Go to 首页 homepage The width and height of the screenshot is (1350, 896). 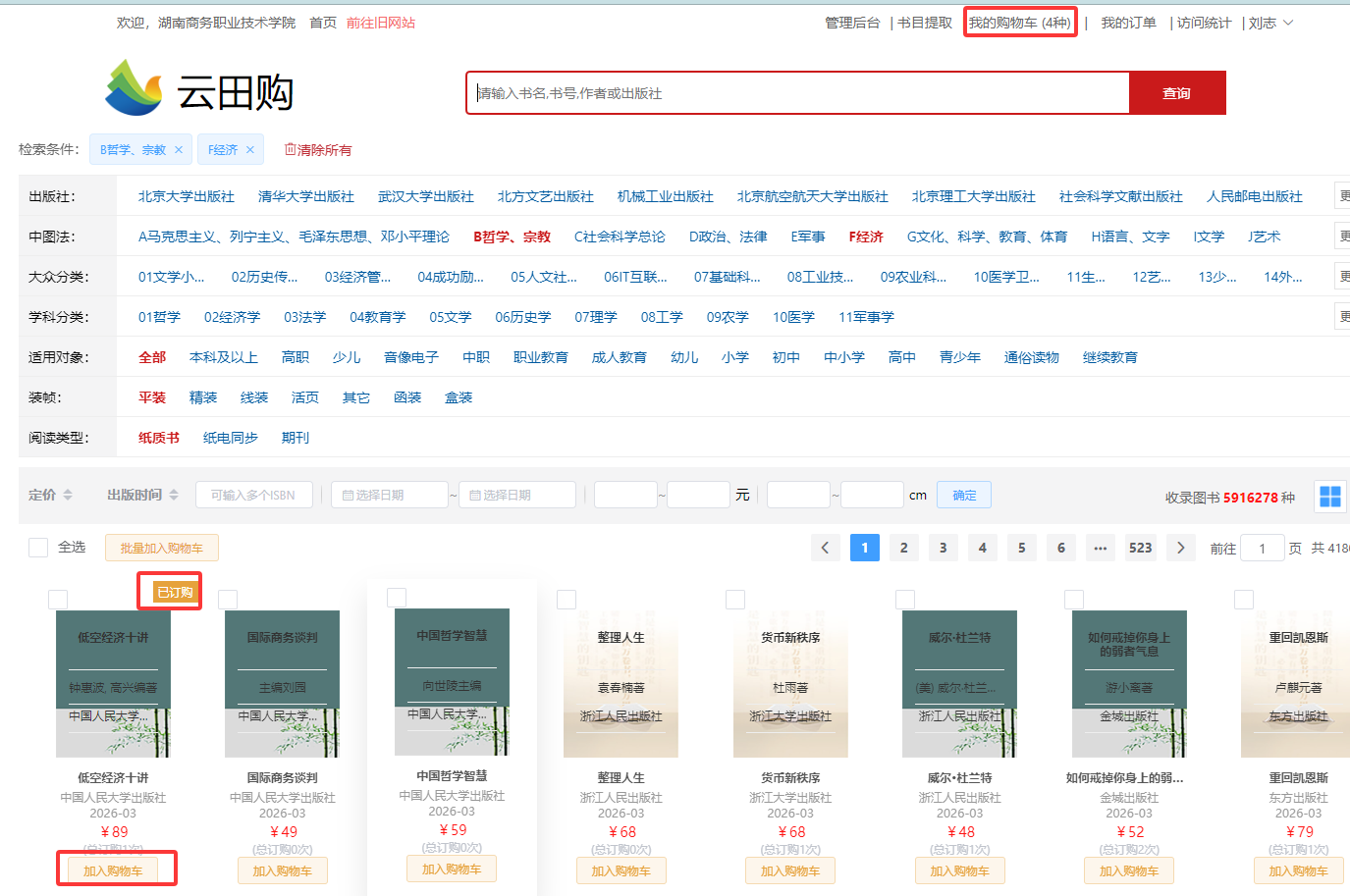coord(322,22)
